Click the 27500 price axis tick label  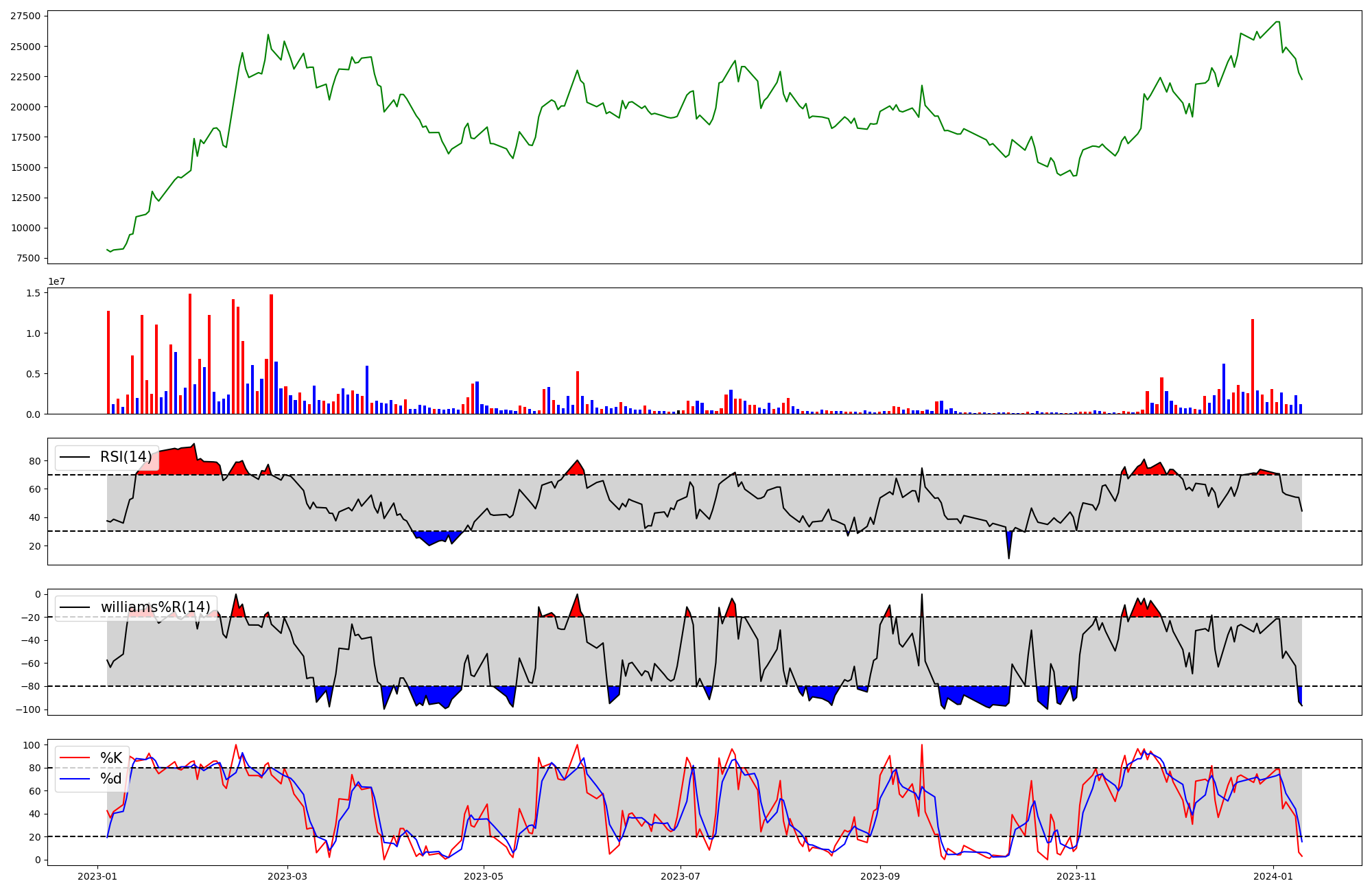coord(25,16)
